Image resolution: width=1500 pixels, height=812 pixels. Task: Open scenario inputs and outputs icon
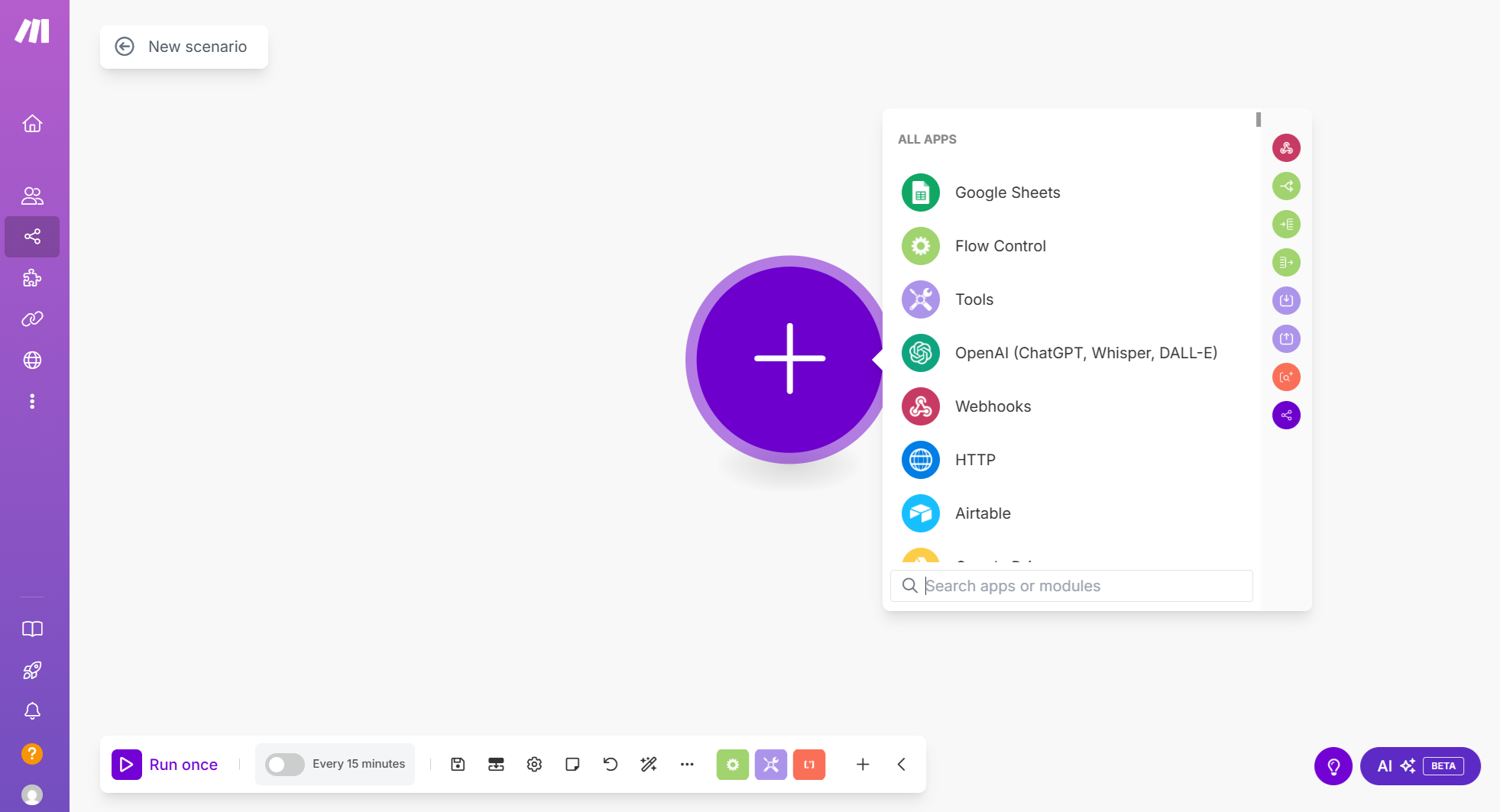[496, 765]
